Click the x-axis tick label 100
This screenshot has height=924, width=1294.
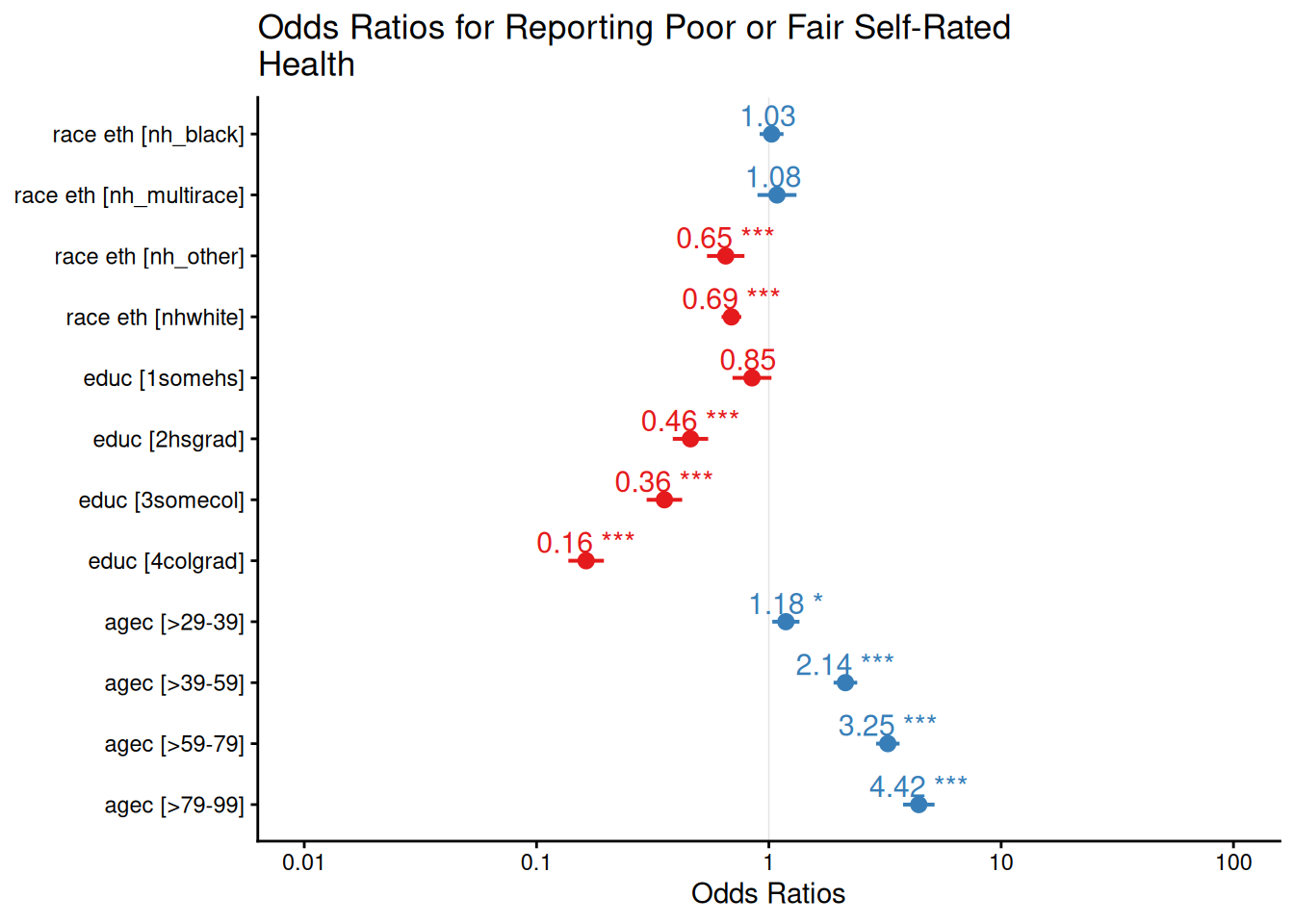tap(1233, 862)
